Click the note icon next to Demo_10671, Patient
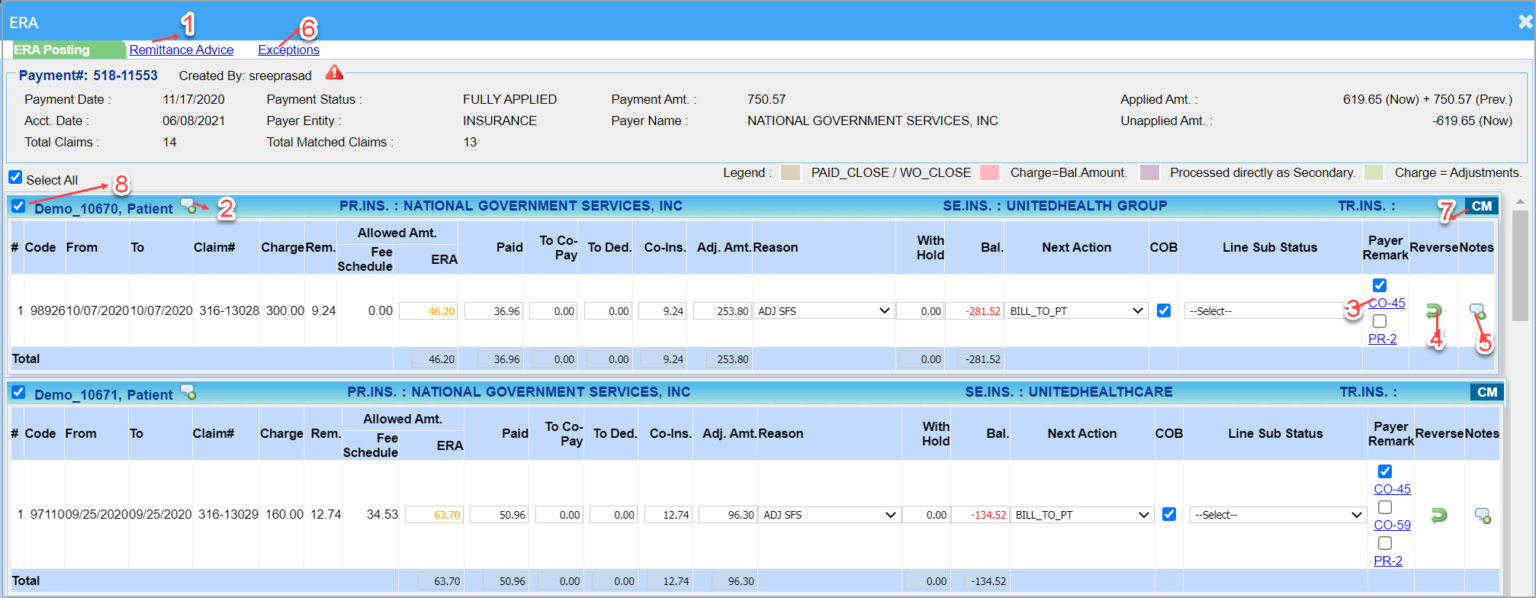1536x598 pixels. [188, 393]
